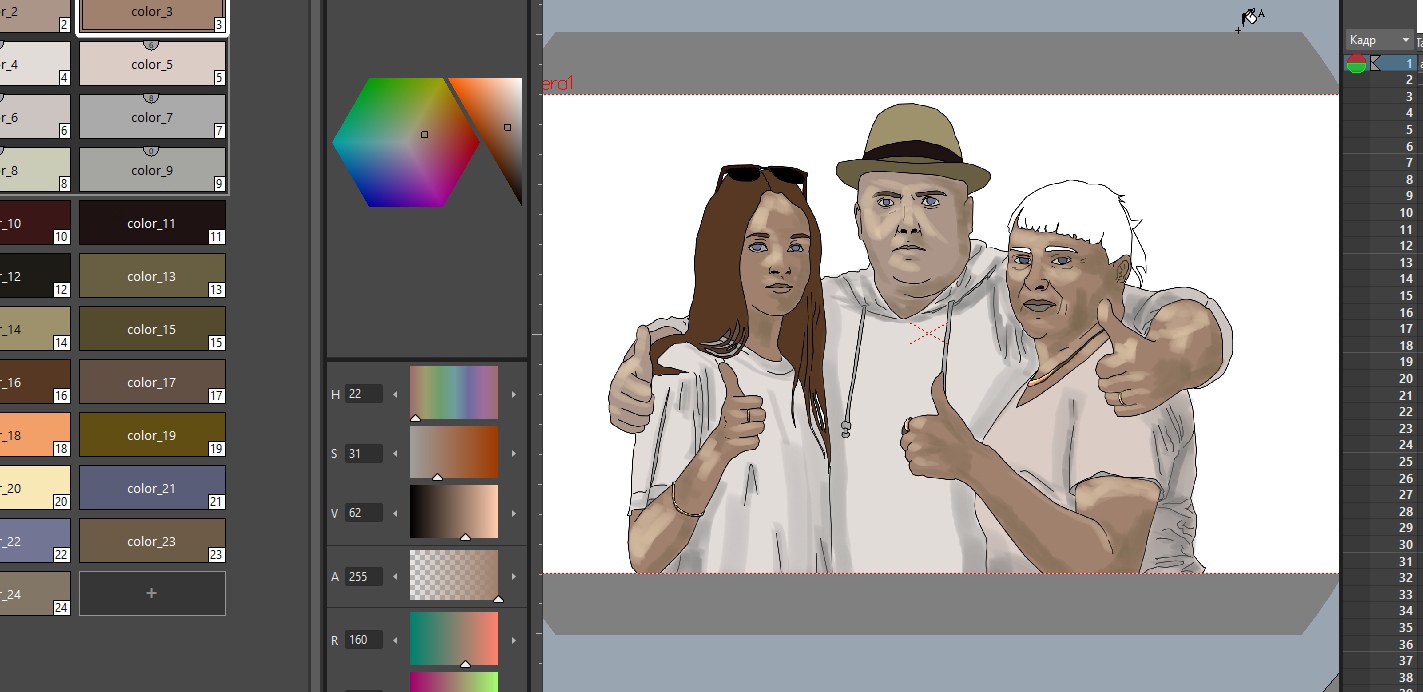Viewport: 1423px width, 692px height.
Task: Click the V value field showing 62
Action: pyautogui.click(x=364, y=513)
